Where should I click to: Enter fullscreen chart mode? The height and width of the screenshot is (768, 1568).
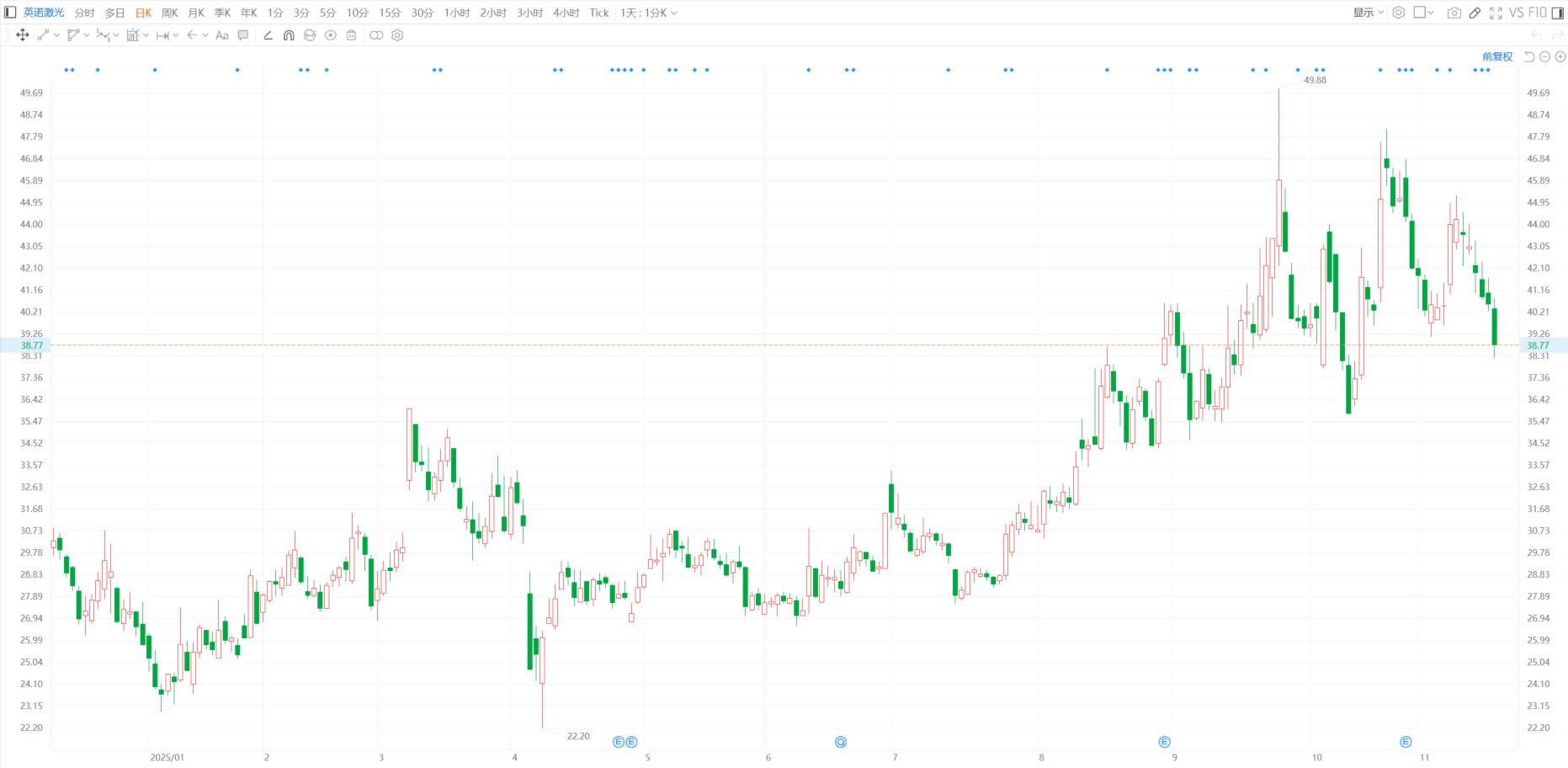(x=1496, y=13)
